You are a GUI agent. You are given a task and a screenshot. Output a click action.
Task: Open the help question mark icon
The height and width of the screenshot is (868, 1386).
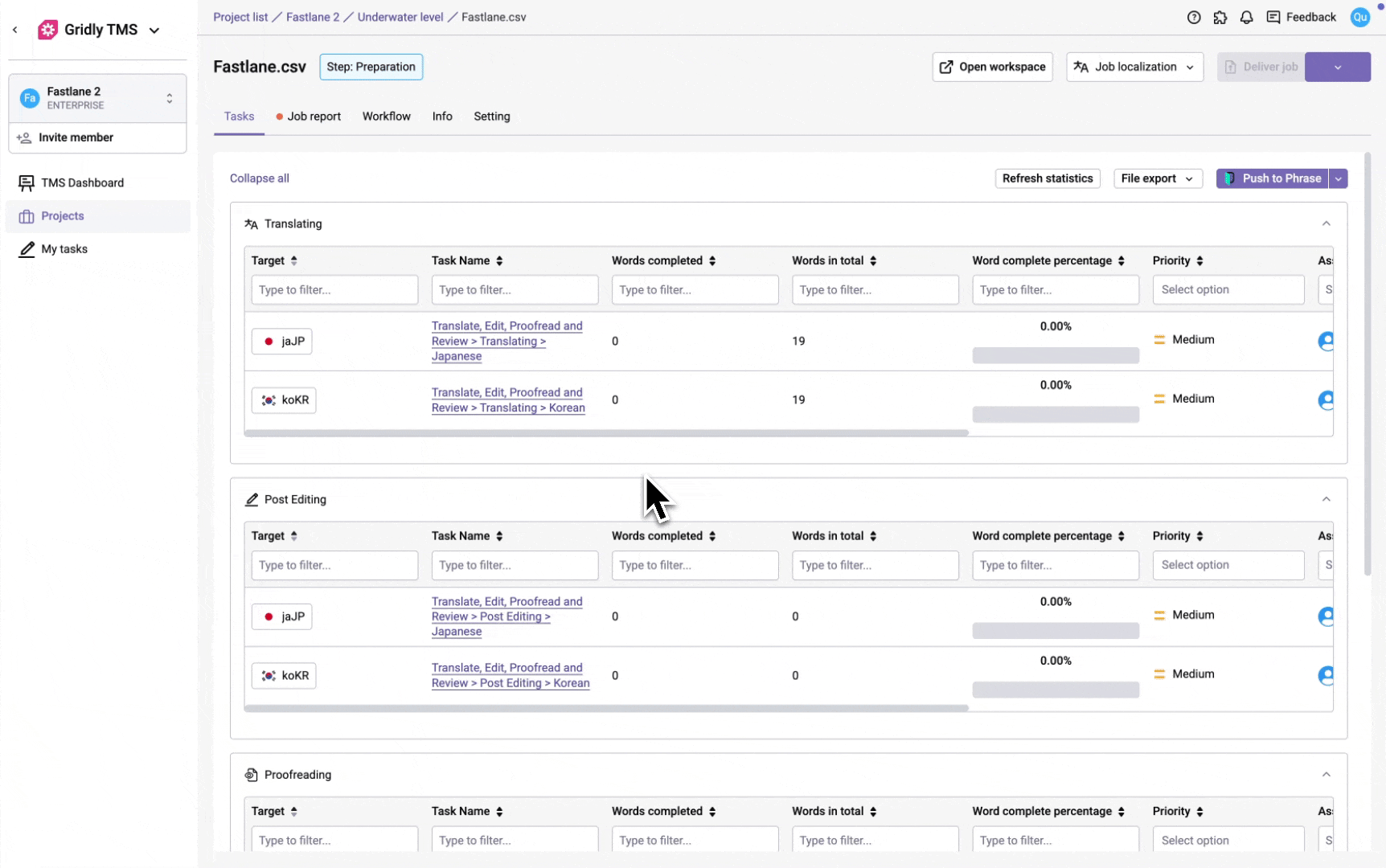tap(1194, 18)
